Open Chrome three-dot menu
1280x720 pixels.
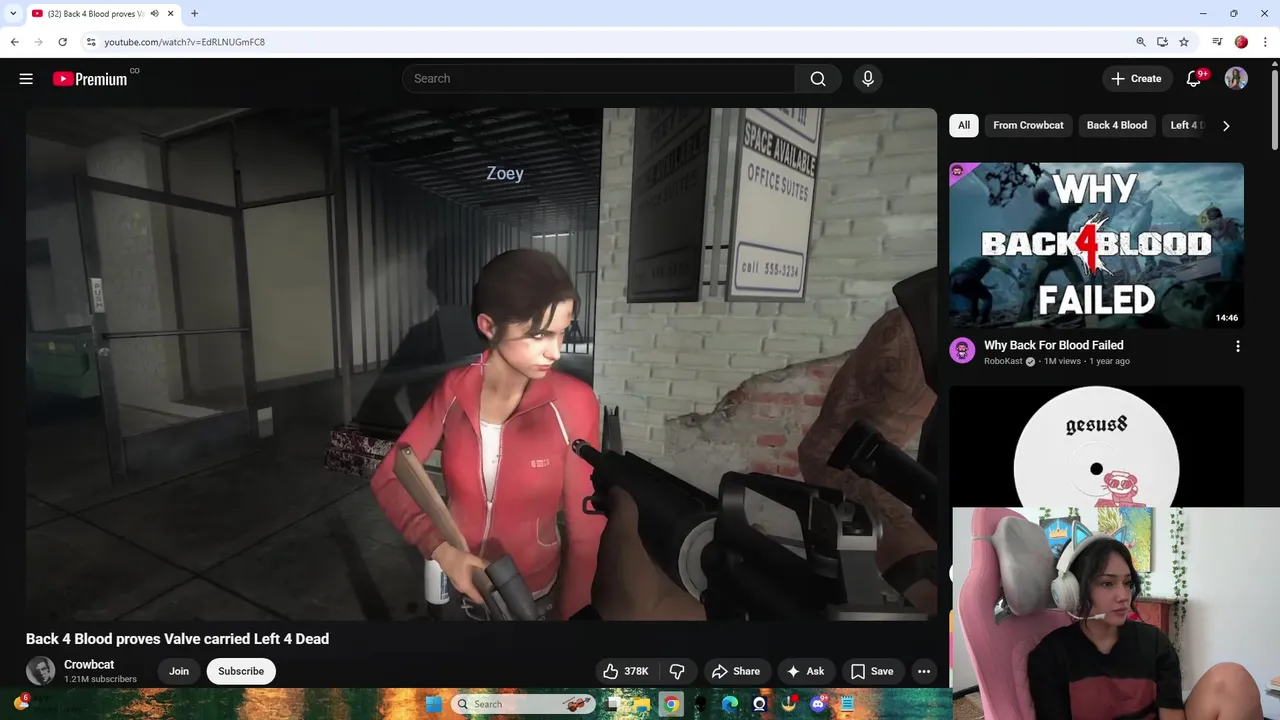tap(1265, 42)
